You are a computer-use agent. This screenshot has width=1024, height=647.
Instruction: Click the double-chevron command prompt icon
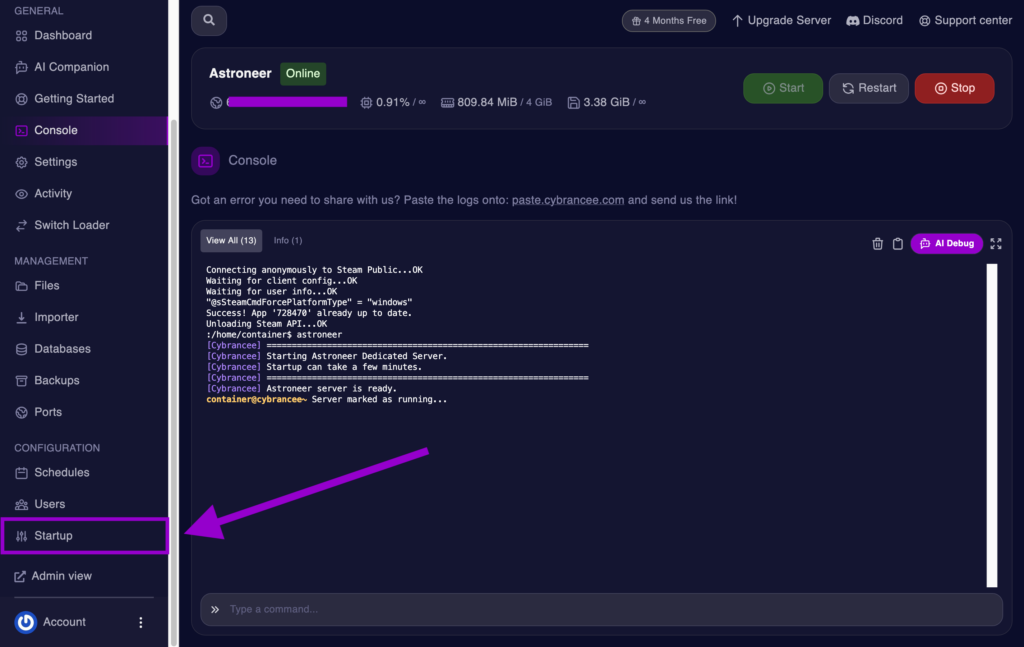click(x=215, y=609)
